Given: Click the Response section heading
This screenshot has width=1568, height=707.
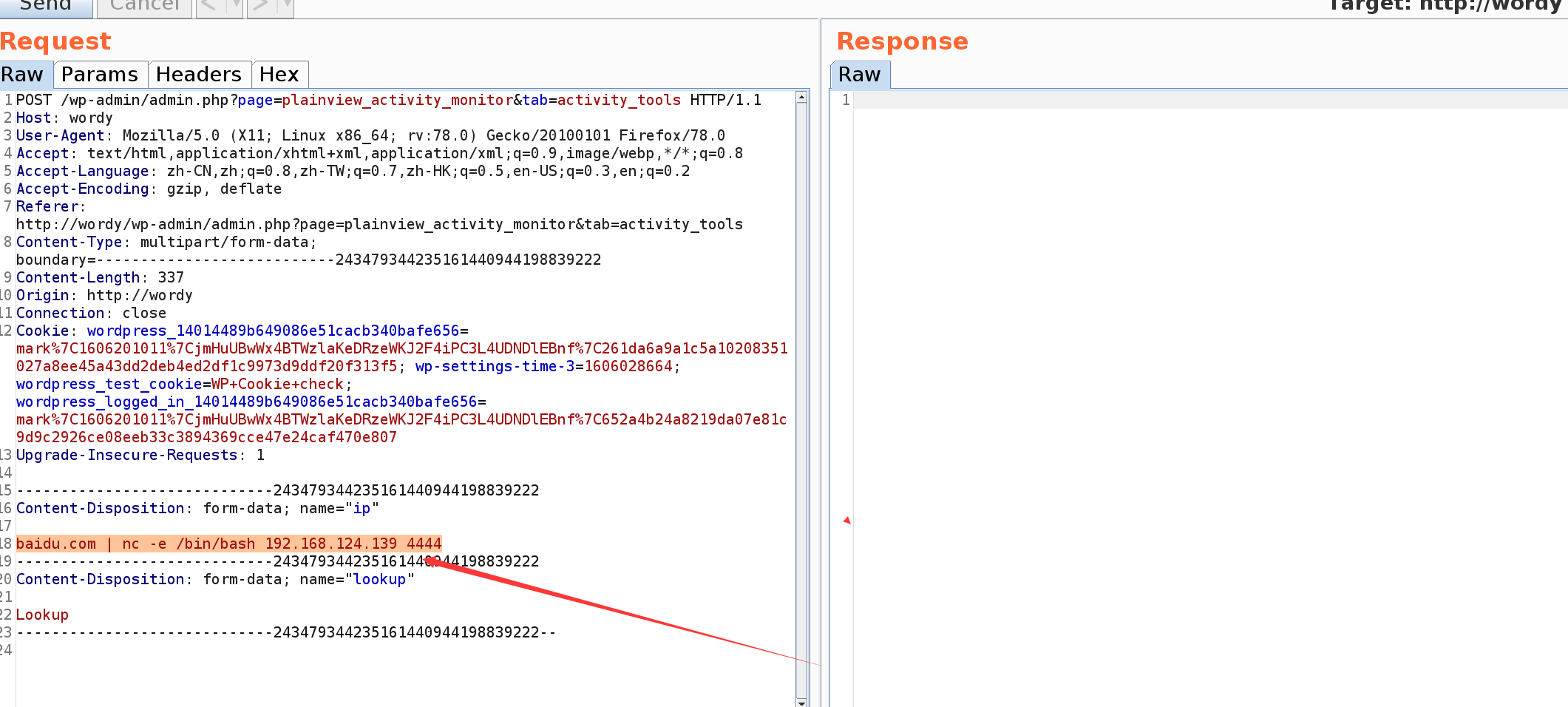Looking at the screenshot, I should point(903,41).
